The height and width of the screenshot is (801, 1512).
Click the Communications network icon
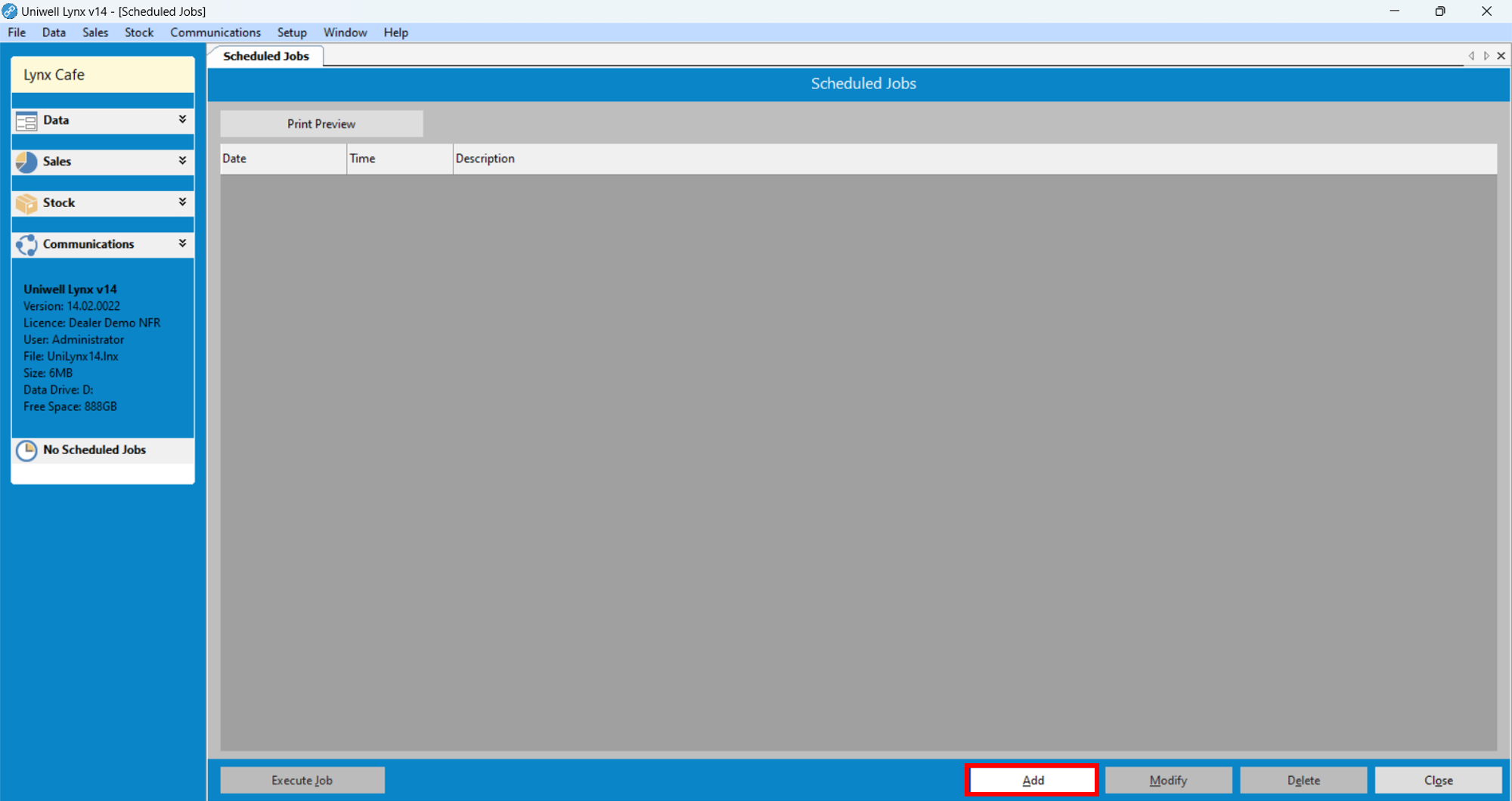[x=26, y=245]
